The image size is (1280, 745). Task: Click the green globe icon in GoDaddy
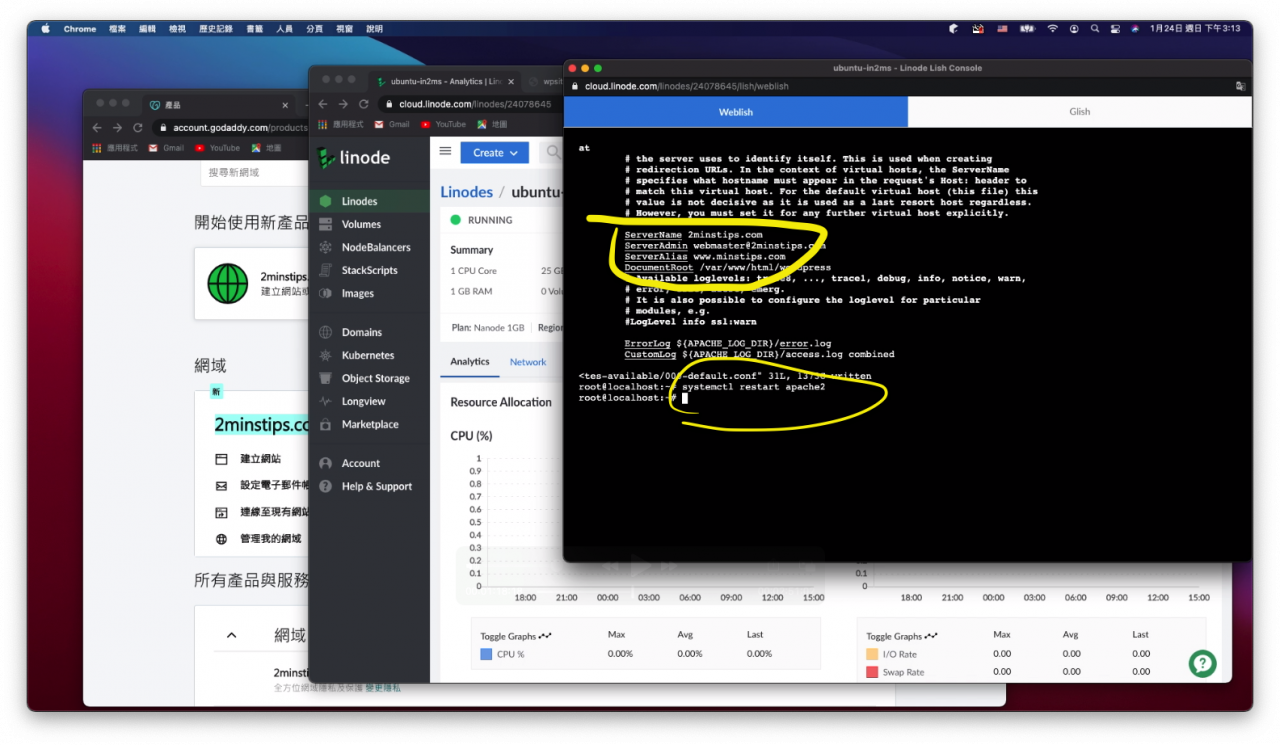[227, 284]
